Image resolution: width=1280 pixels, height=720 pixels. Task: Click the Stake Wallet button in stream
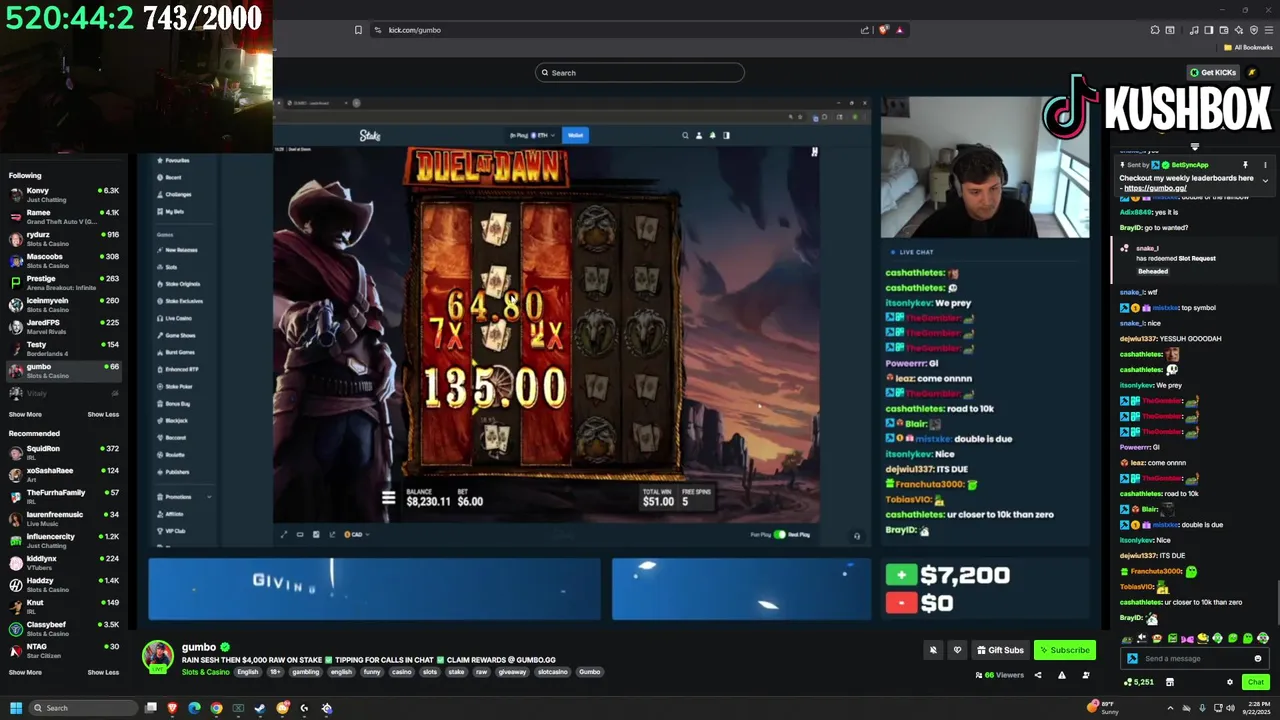[575, 135]
